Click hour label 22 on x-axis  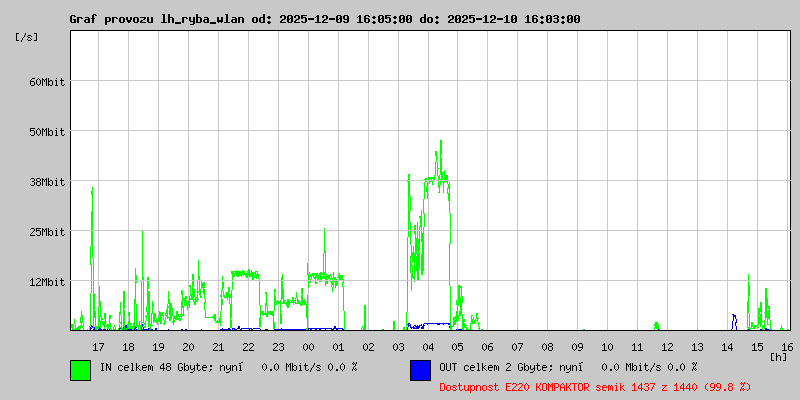coord(248,347)
